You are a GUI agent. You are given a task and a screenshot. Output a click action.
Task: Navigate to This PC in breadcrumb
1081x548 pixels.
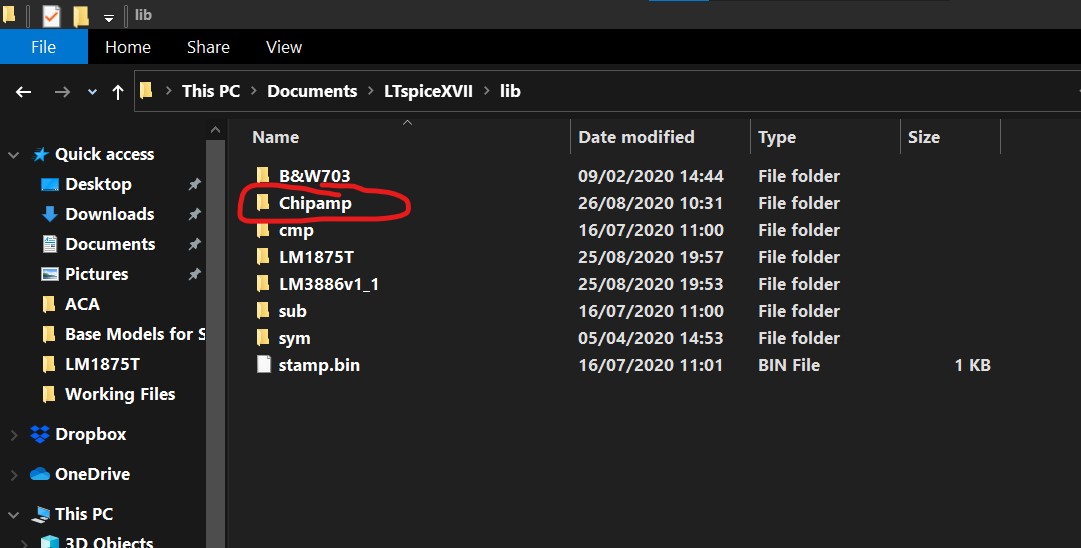coord(211,91)
